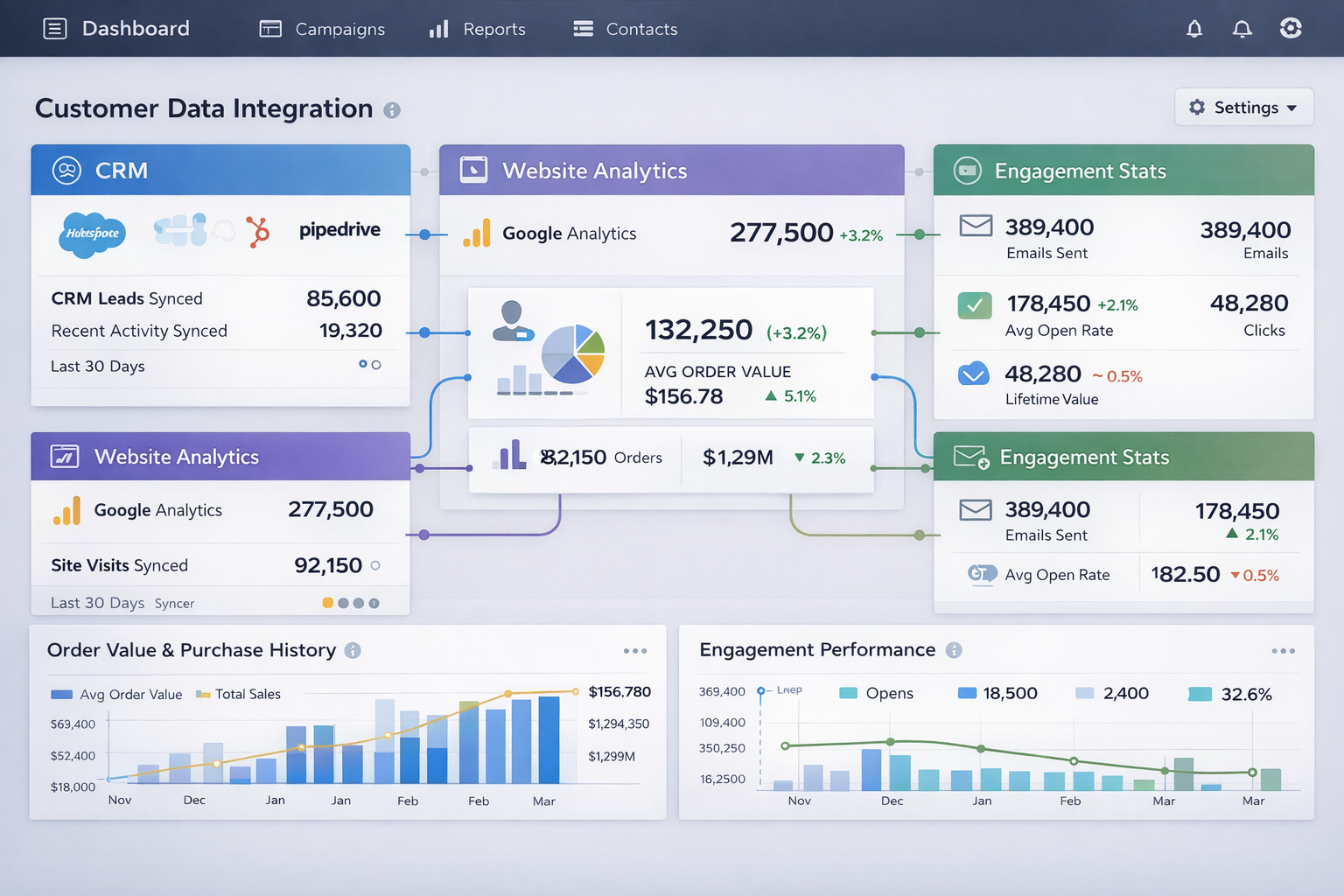Click the CRM header icon

pos(66,170)
